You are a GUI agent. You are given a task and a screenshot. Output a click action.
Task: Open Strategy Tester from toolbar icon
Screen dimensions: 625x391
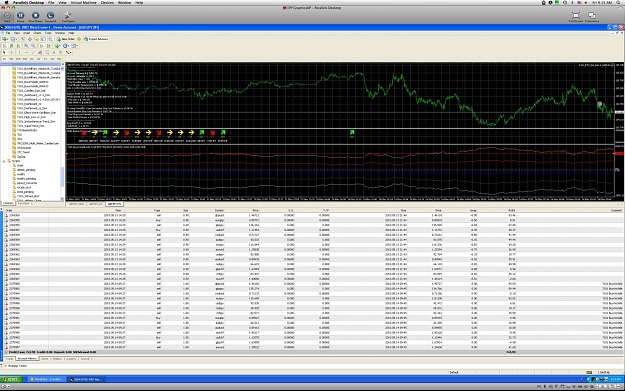click(50, 39)
